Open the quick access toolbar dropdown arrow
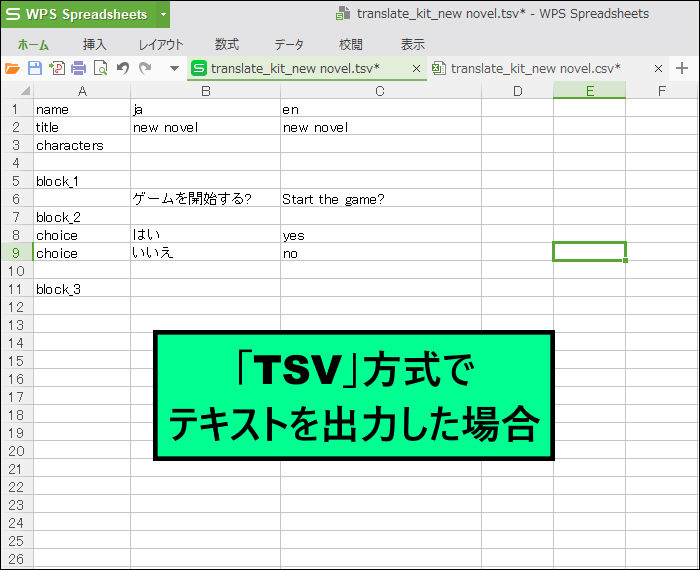The width and height of the screenshot is (700, 570). [173, 68]
